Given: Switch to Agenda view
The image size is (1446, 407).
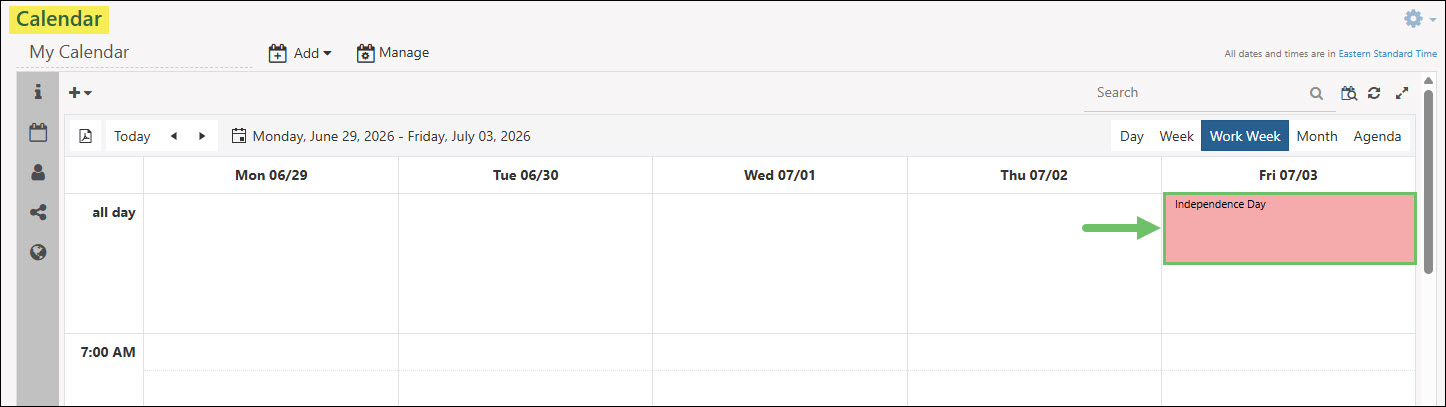Looking at the screenshot, I should click(x=1377, y=136).
